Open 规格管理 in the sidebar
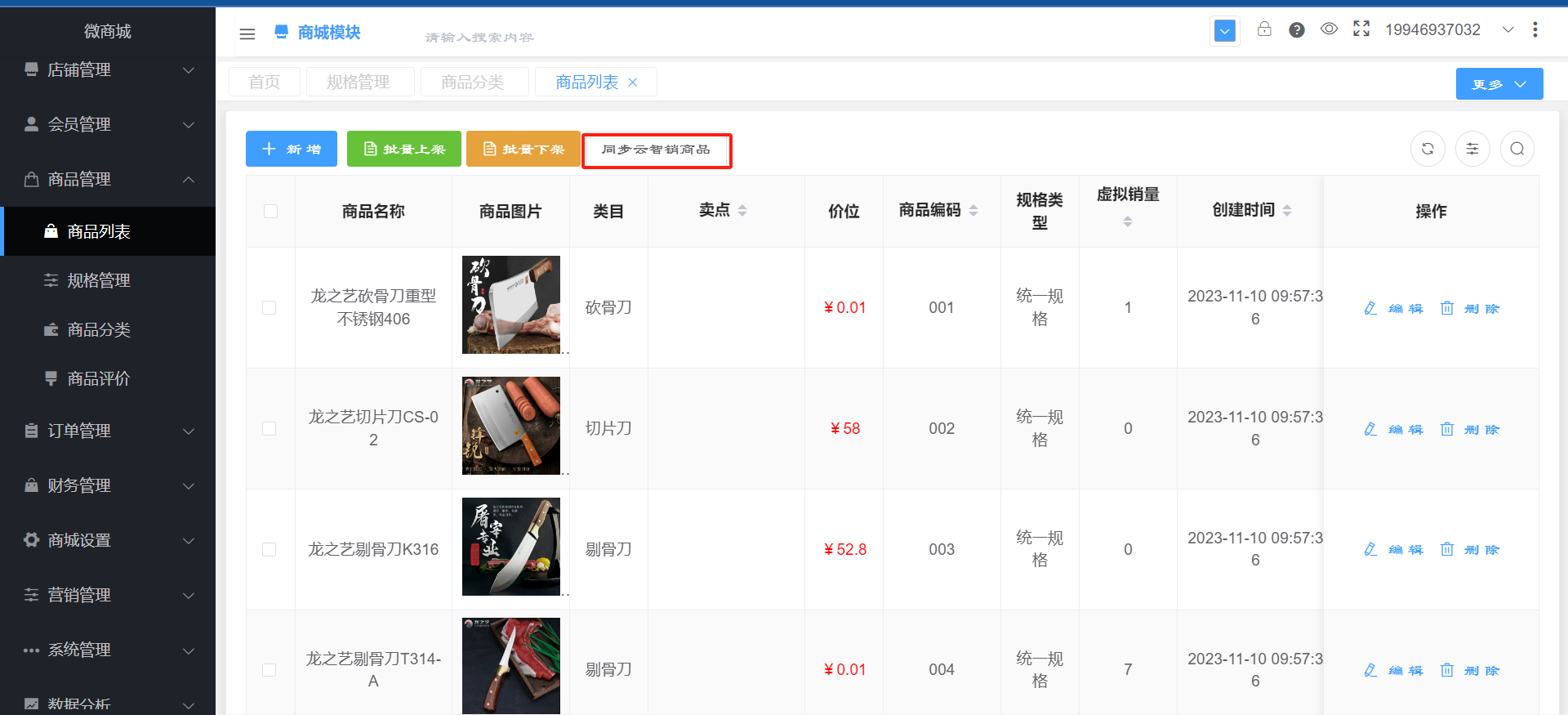The width and height of the screenshot is (1568, 715). 108,280
